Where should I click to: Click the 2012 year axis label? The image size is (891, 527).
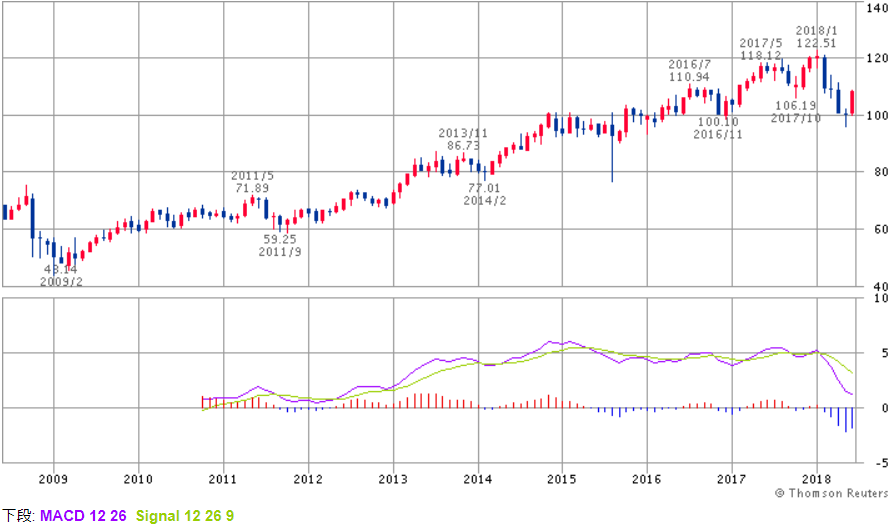[308, 479]
